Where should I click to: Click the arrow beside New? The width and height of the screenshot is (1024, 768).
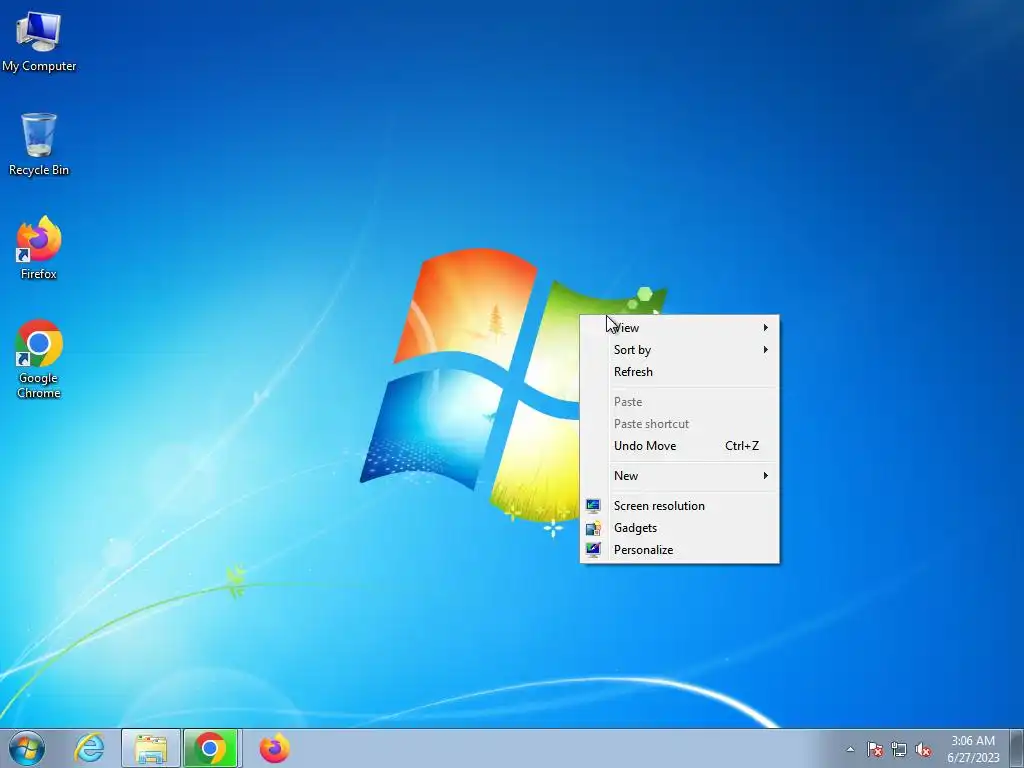[x=765, y=476]
